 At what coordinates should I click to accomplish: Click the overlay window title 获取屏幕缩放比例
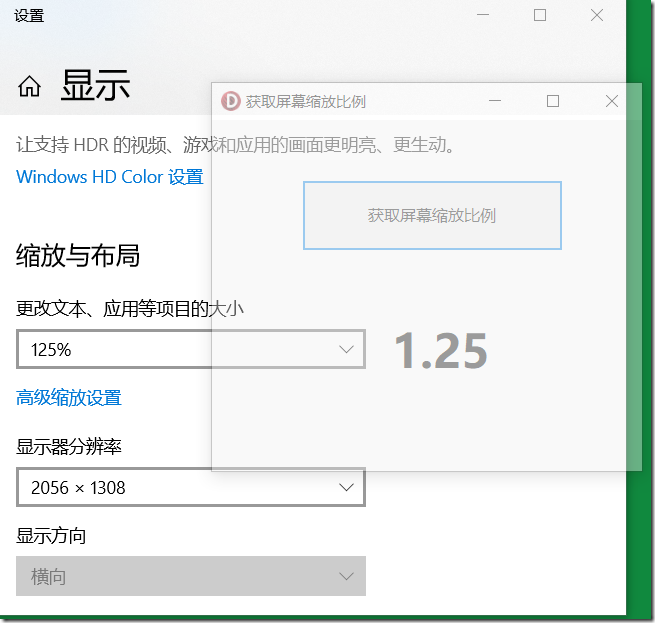click(x=306, y=102)
